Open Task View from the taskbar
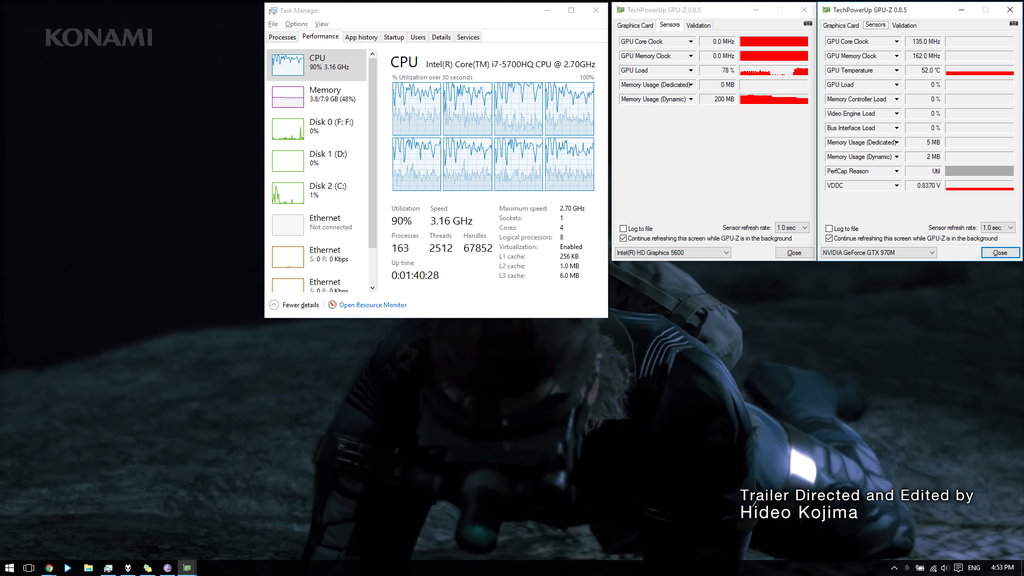The width and height of the screenshot is (1024, 576). tap(29, 568)
